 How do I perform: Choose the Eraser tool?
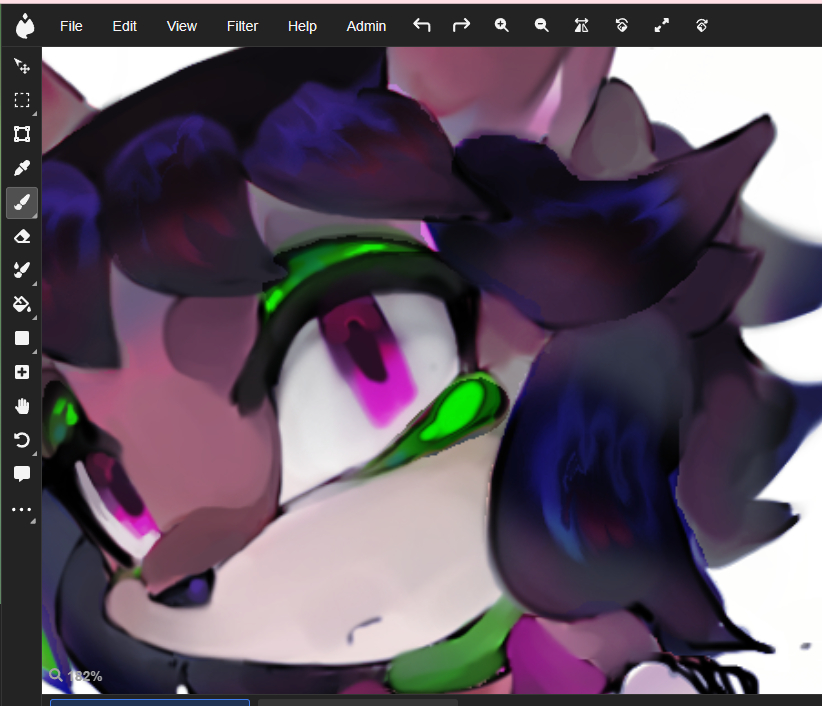[x=21, y=236]
